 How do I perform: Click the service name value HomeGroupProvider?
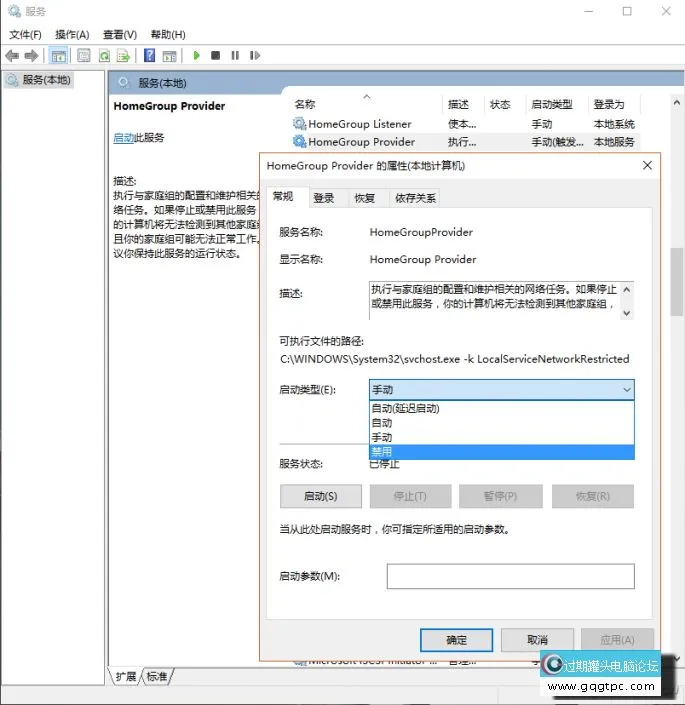pos(421,232)
